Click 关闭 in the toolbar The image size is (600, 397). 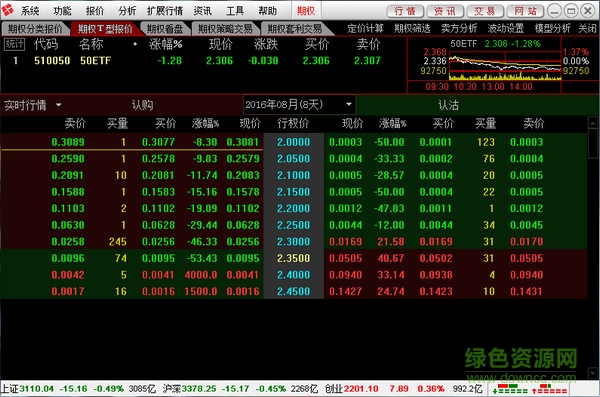(587, 28)
